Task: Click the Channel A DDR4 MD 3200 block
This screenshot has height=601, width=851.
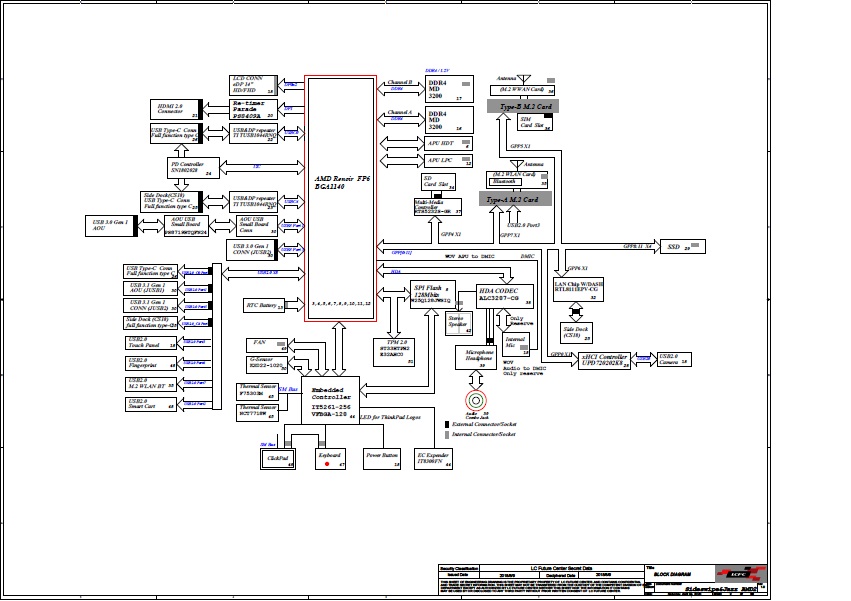Action: point(449,120)
